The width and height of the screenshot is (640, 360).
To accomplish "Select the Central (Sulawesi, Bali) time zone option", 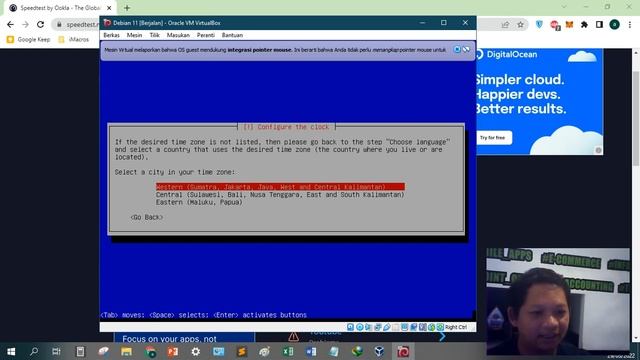I will tap(280, 195).
